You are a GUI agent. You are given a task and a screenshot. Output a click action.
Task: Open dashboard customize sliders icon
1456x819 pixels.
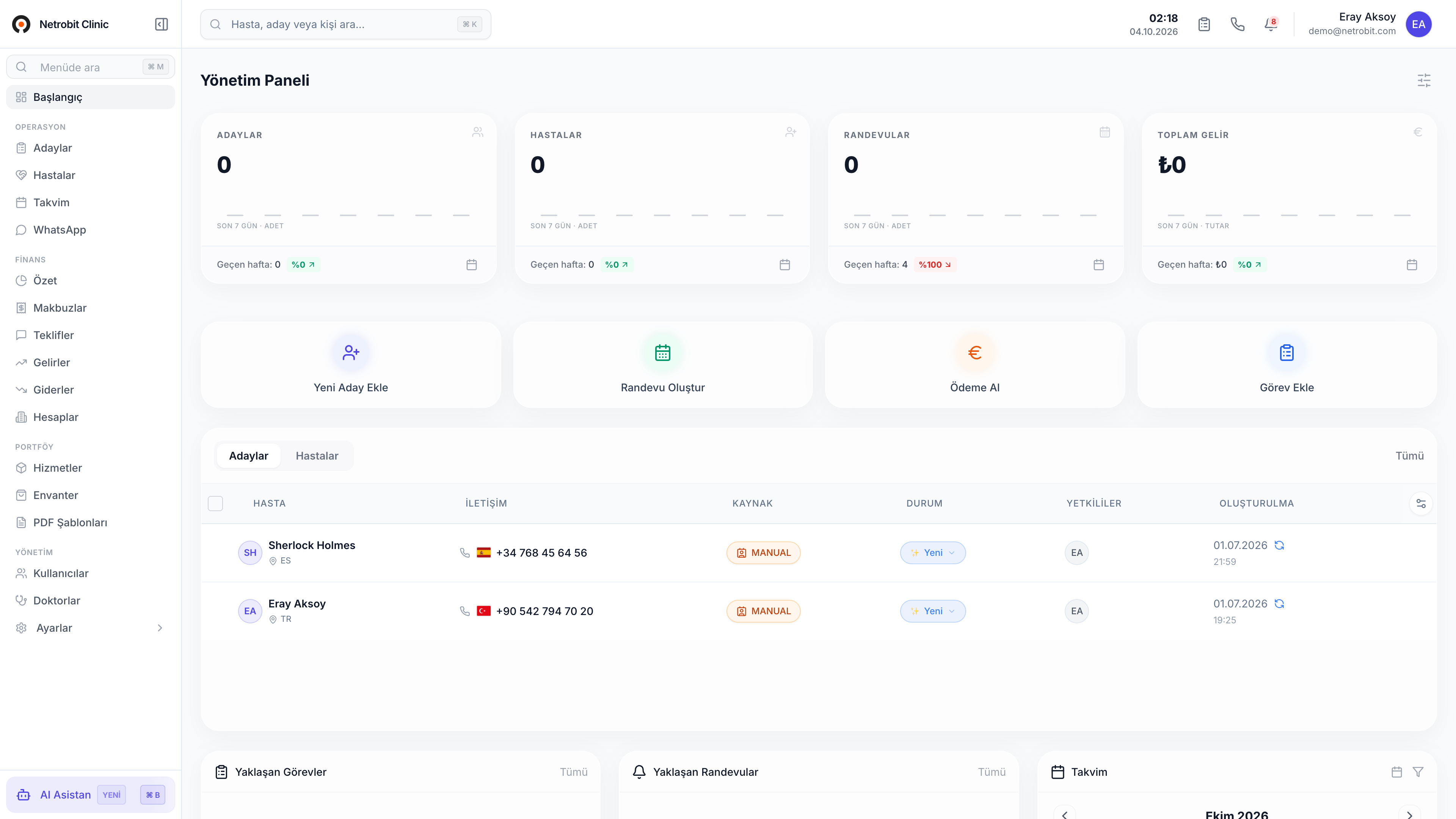tap(1424, 80)
